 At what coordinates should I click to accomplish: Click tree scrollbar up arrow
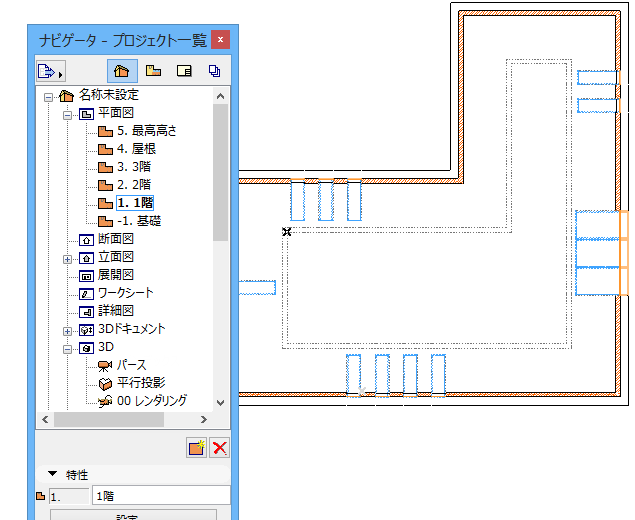tap(221, 96)
